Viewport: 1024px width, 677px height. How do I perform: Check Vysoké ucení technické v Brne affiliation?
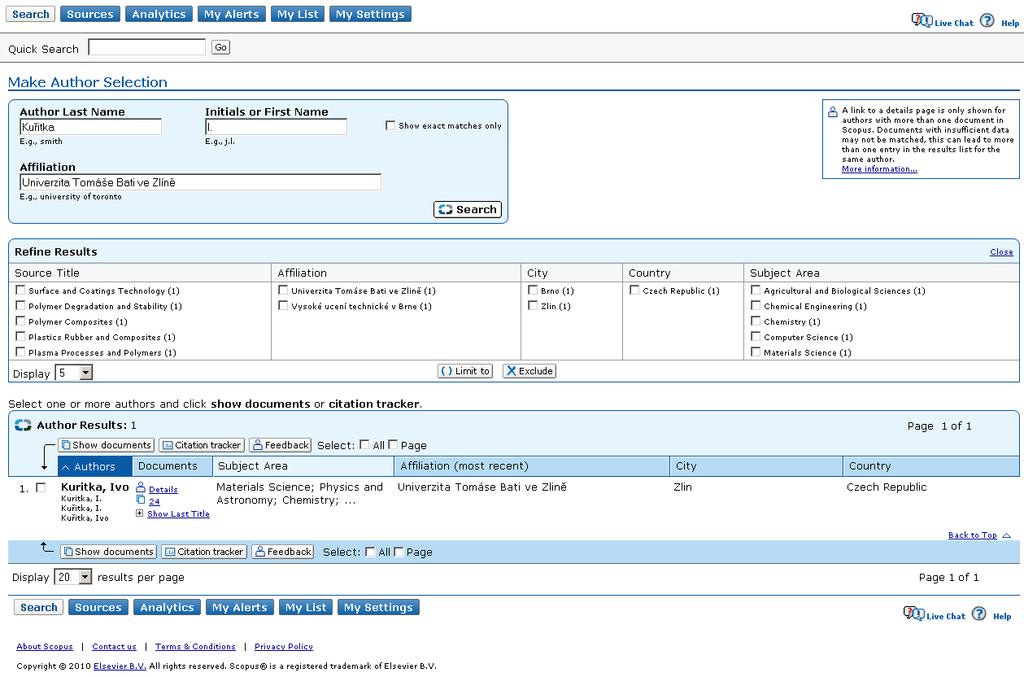(283, 306)
